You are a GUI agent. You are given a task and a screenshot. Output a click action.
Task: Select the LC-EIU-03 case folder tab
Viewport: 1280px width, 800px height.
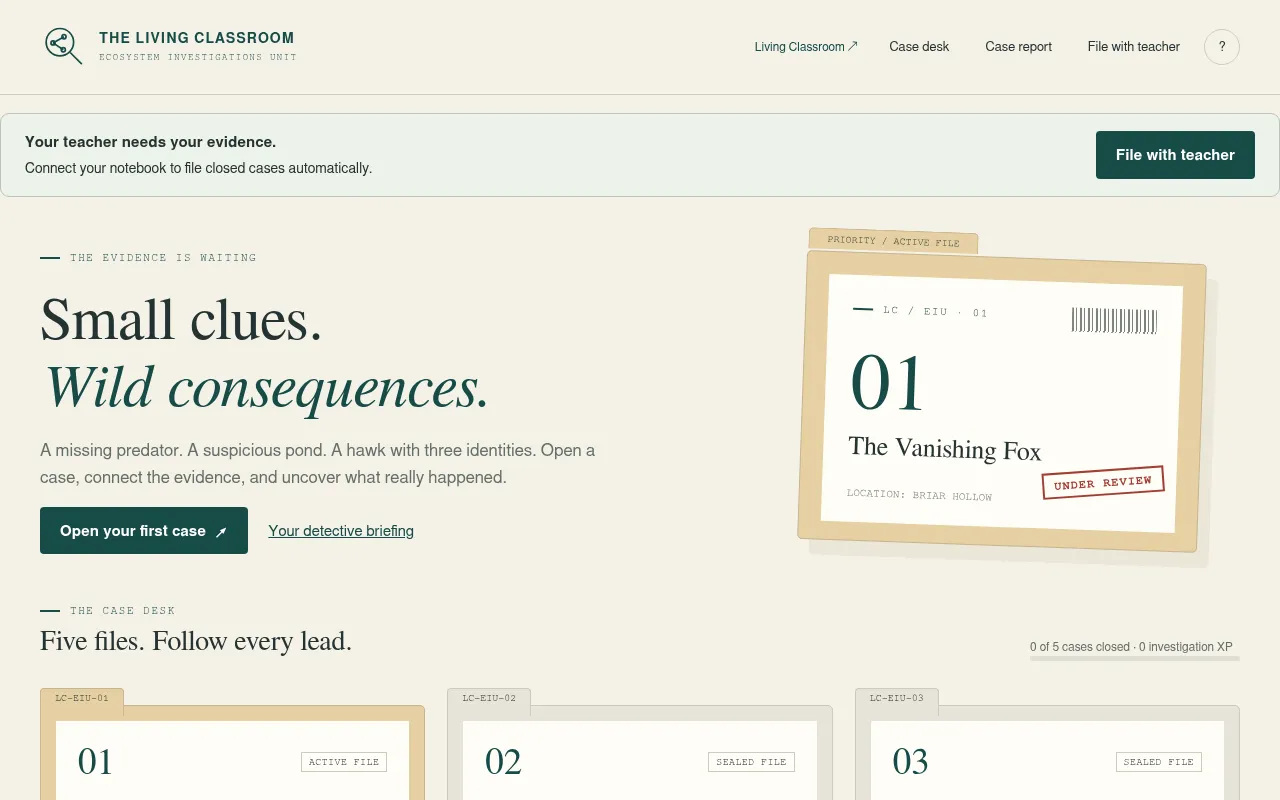click(897, 698)
